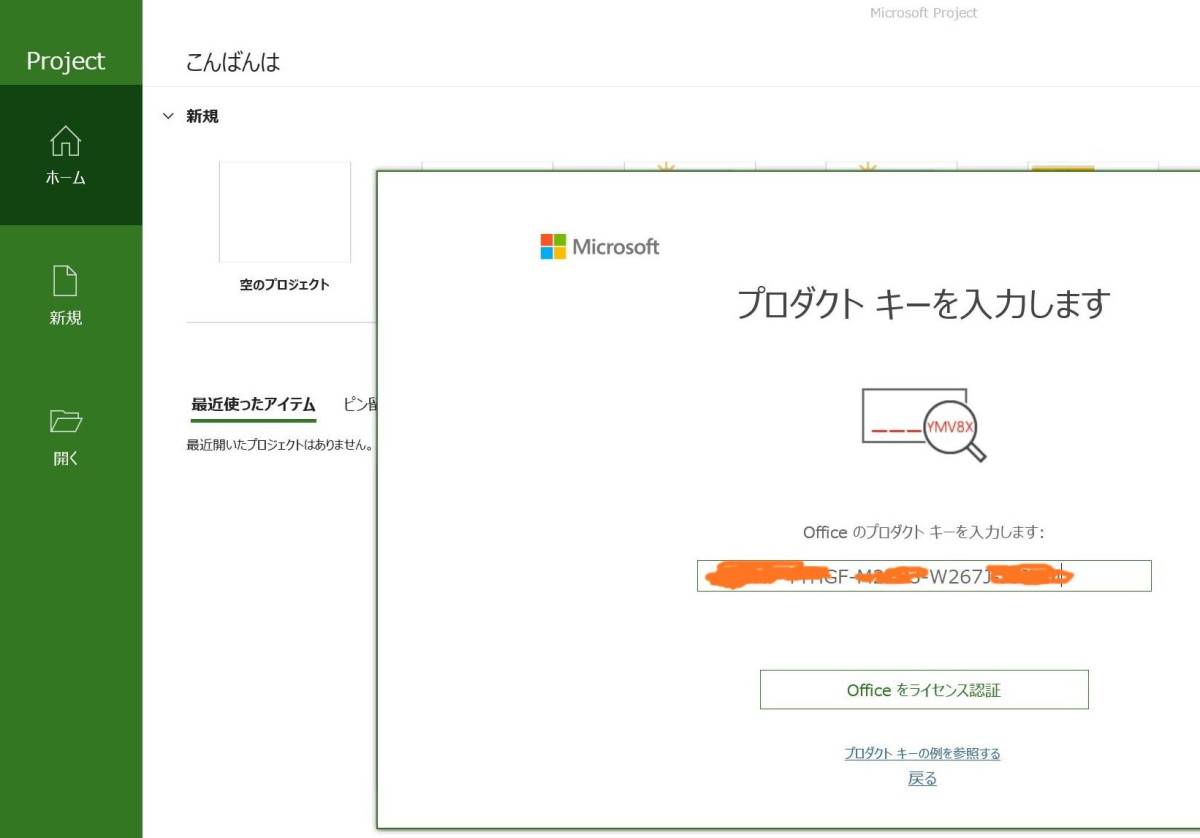The image size is (1200, 838).
Task: Click the Microsoft logo in the dialog
Action: click(x=600, y=247)
